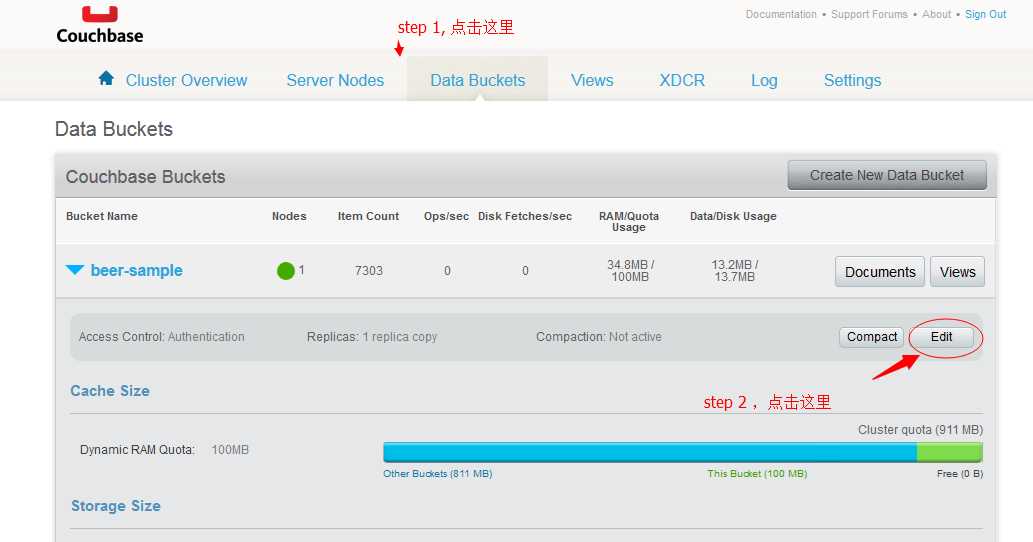Select the Data Buckets tab
Screen dimensions: 1033x542
pos(478,80)
